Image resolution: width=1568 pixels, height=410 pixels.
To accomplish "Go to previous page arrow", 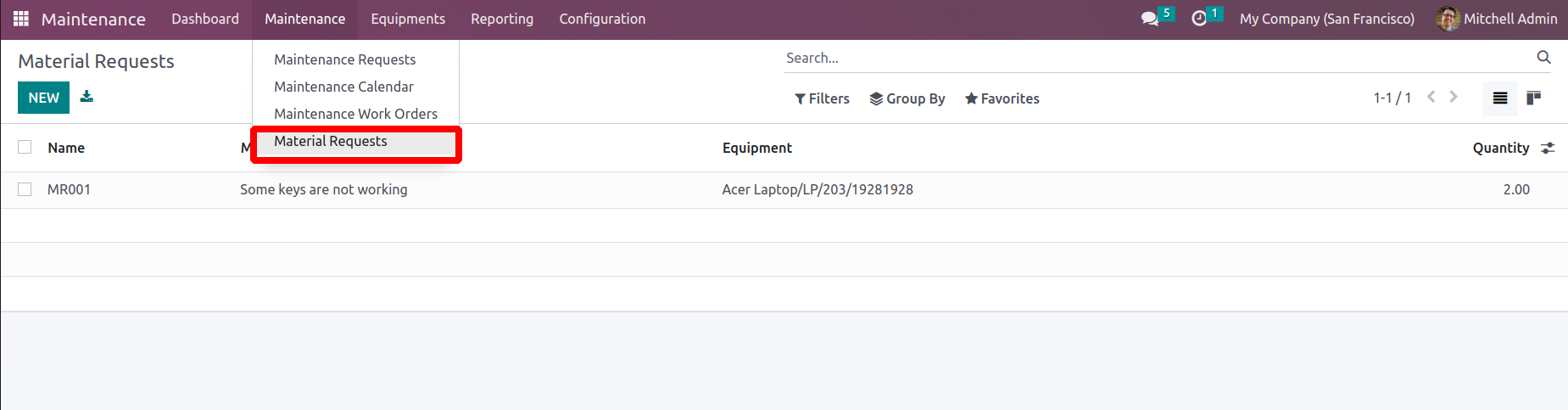I will [x=1431, y=97].
